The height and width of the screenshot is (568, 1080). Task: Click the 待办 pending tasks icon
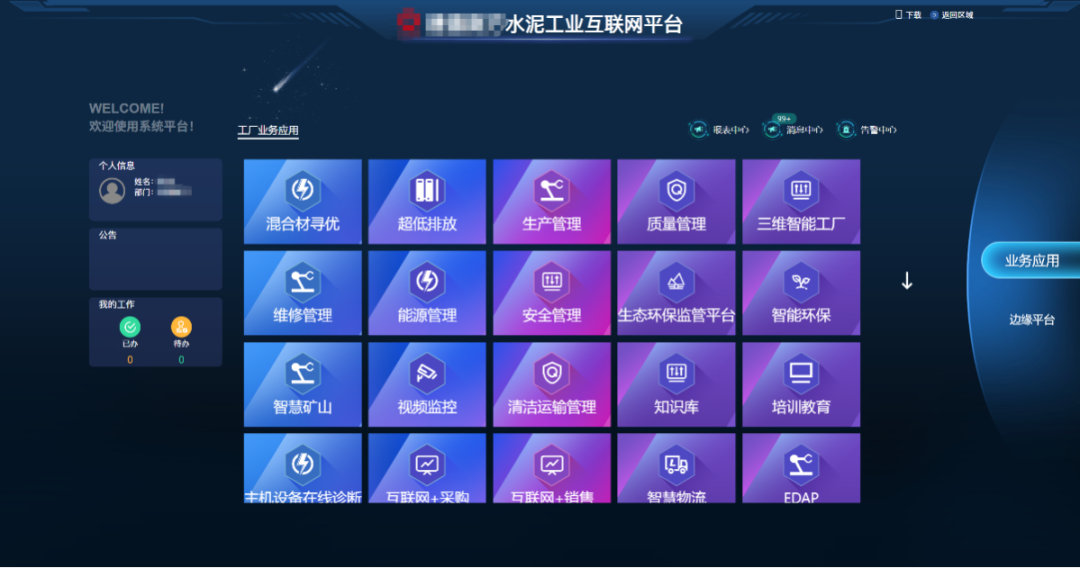pos(181,327)
